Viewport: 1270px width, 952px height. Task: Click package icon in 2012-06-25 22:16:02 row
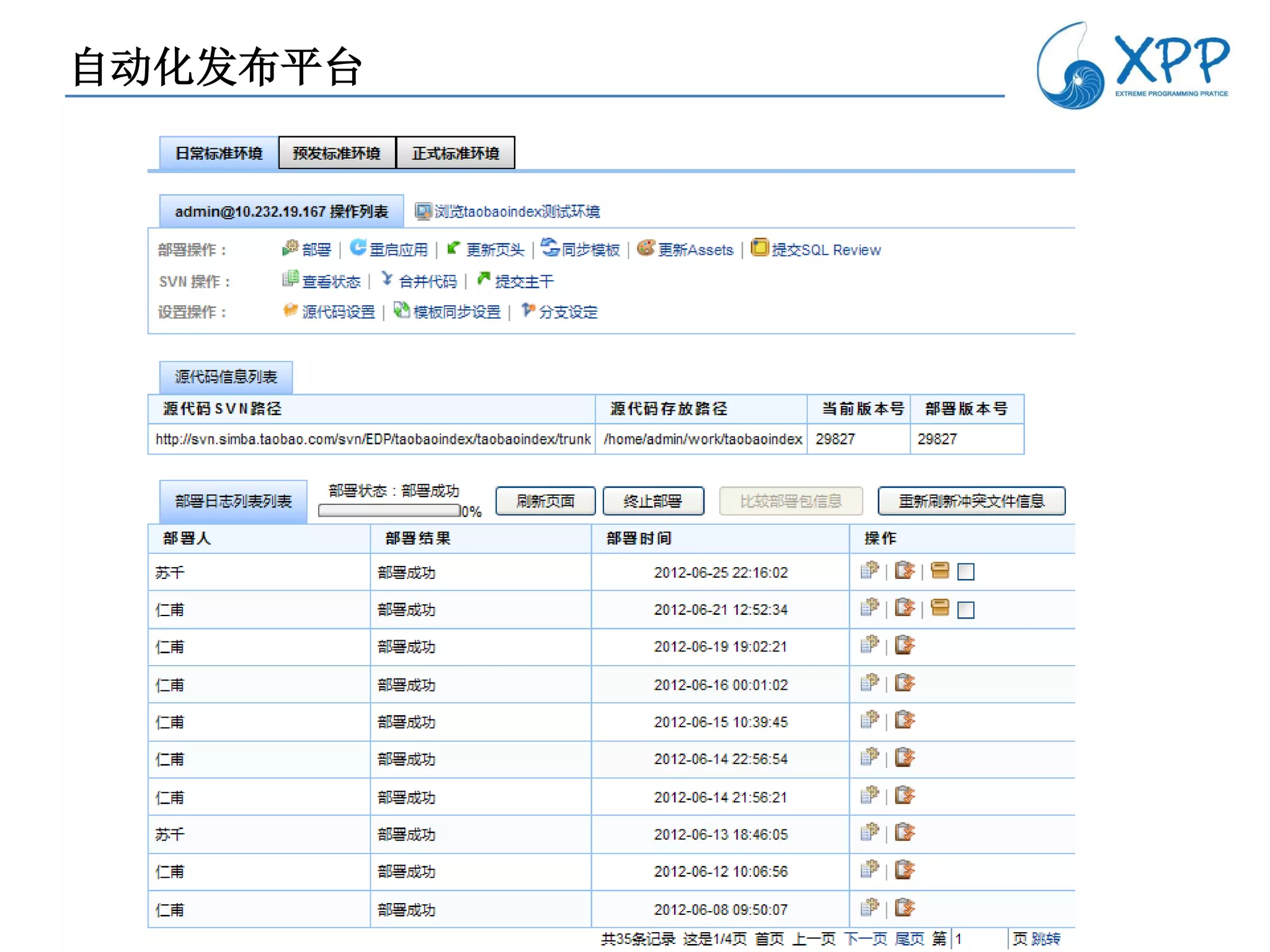(x=940, y=570)
